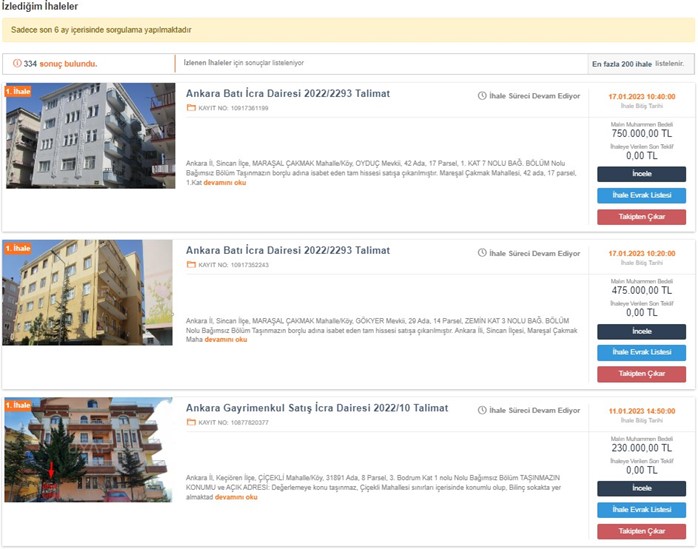Open the Ankara Gayrimenkul Satış İcra Dairesi 2022/10 title
The height and width of the screenshot is (549, 698).
pos(317,408)
